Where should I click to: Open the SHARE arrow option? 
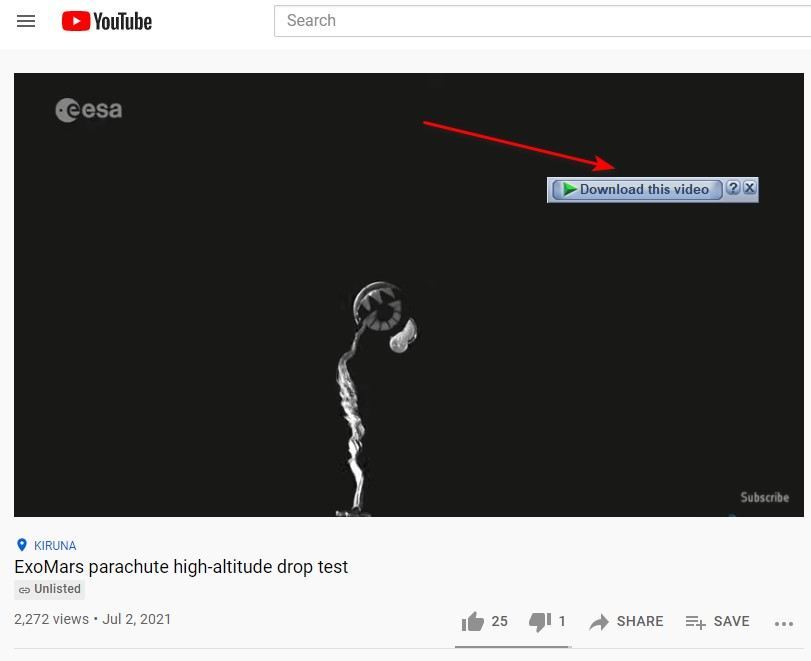pyautogui.click(x=626, y=622)
